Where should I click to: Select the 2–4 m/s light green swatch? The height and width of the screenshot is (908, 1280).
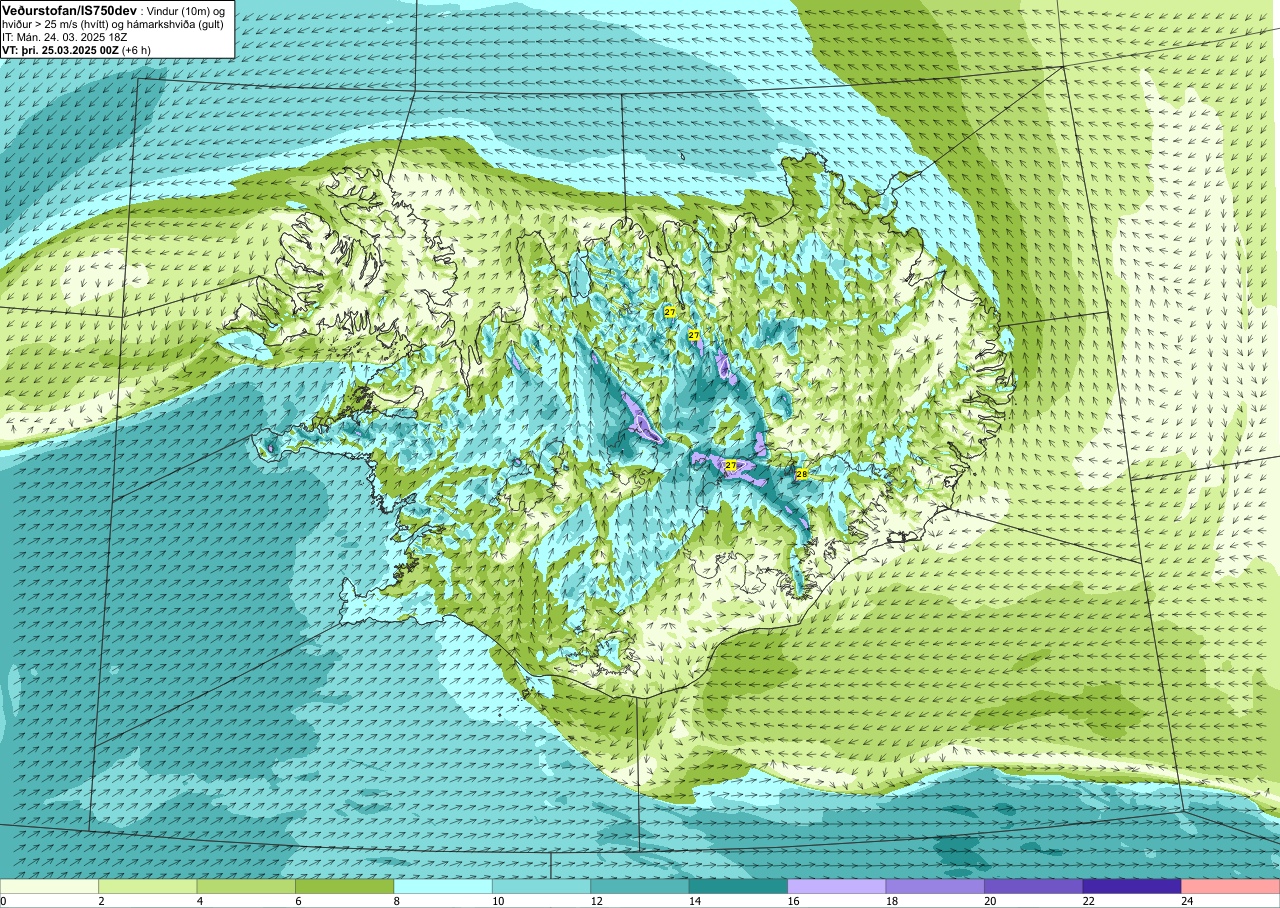[x=148, y=887]
